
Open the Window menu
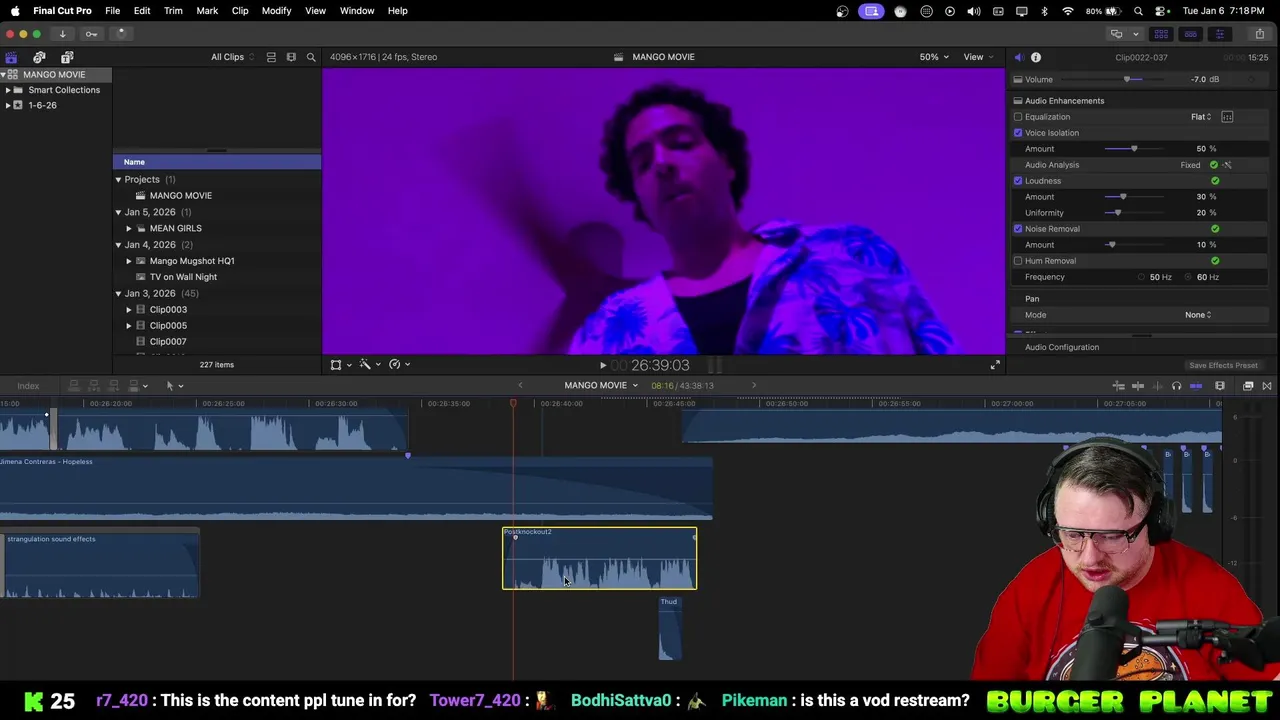(357, 11)
